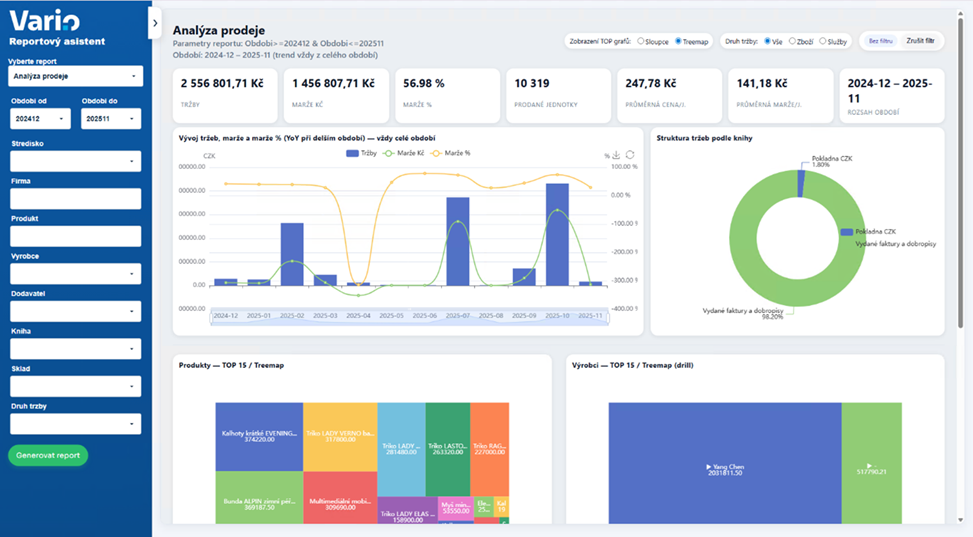Screen dimensions: 973x537
Task: Open the Středisko dropdown
Action: 75,159
